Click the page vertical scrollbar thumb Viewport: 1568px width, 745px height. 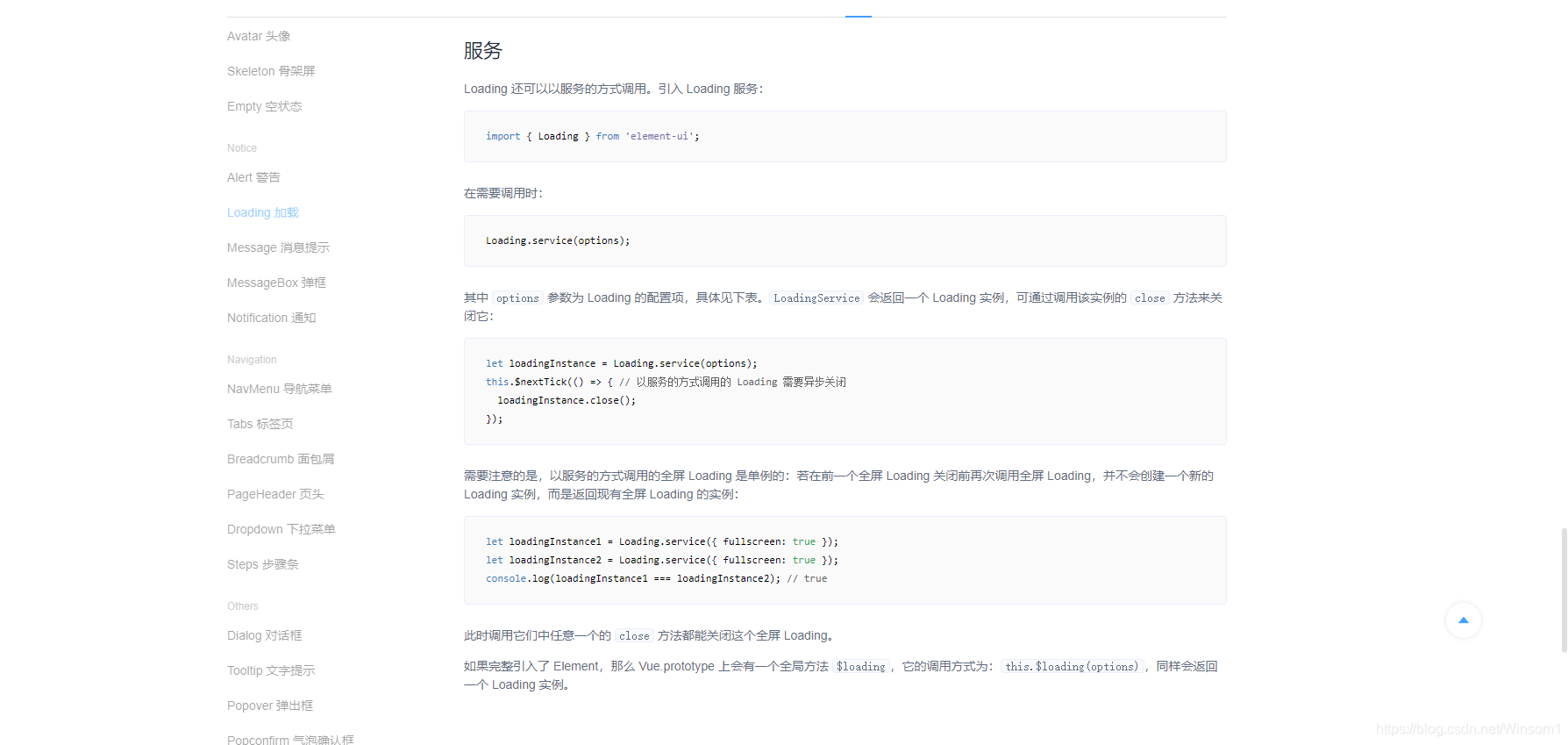(x=1564, y=591)
